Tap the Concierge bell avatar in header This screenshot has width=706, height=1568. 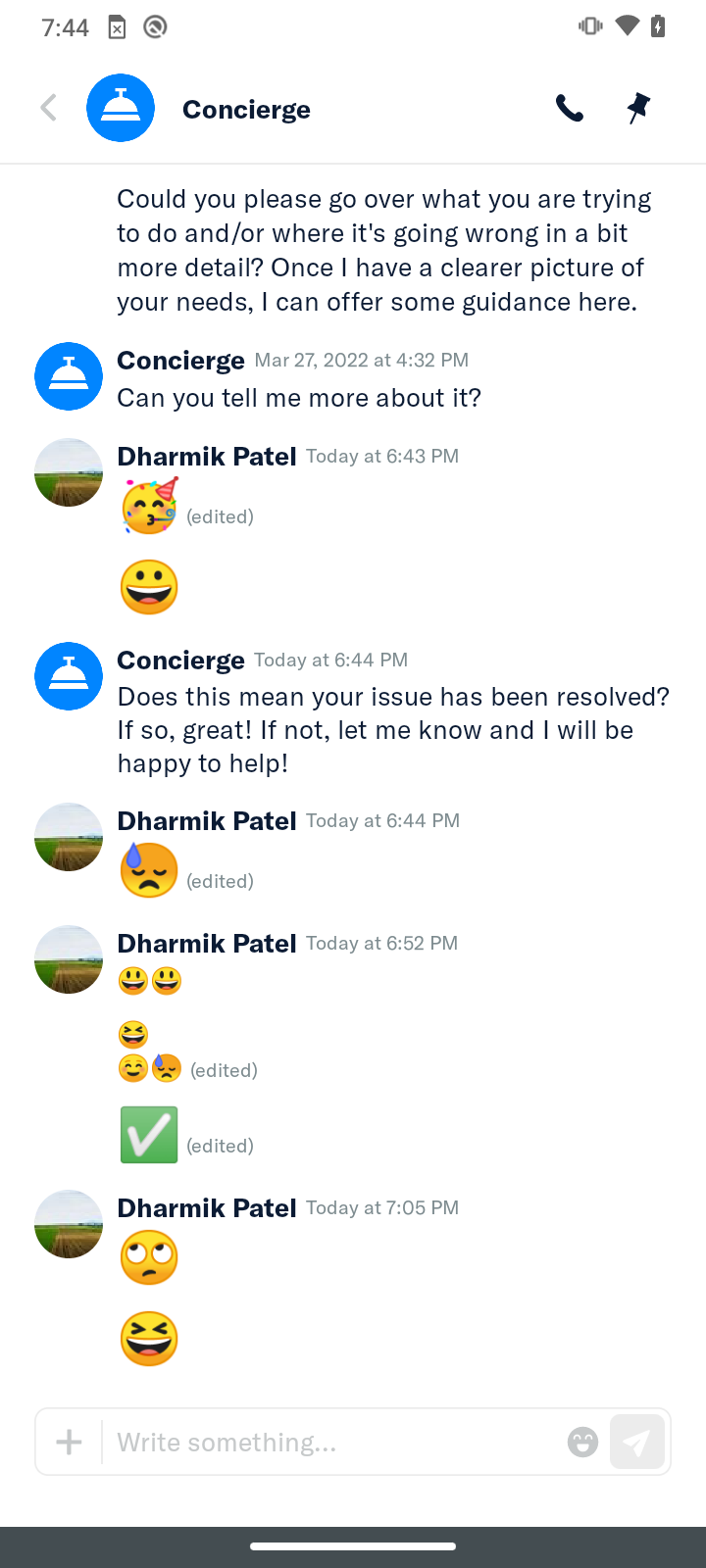coord(121,108)
